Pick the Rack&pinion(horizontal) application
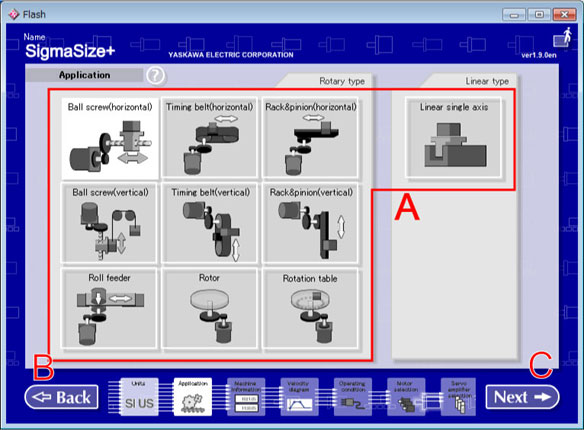 310,137
